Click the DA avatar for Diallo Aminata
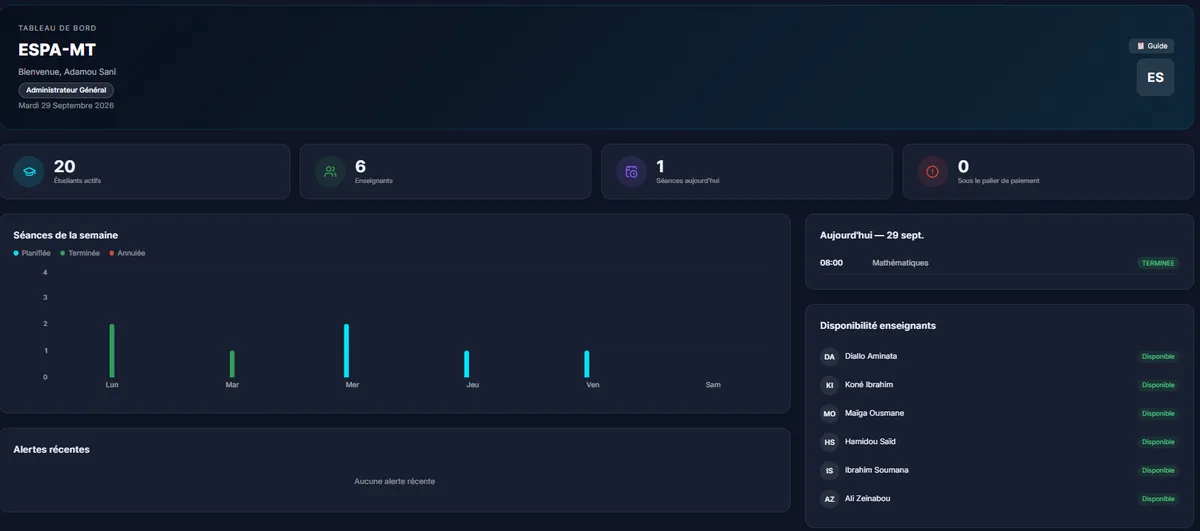The image size is (1200, 531). [x=829, y=356]
